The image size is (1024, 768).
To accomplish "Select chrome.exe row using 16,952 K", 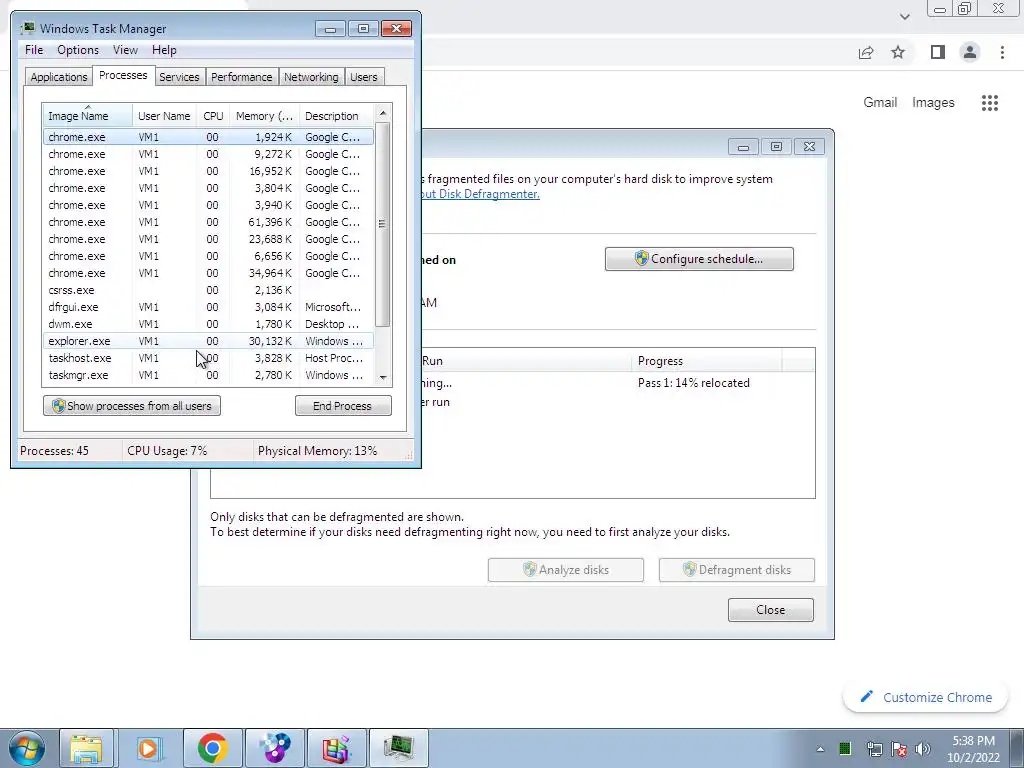I will coord(208,171).
